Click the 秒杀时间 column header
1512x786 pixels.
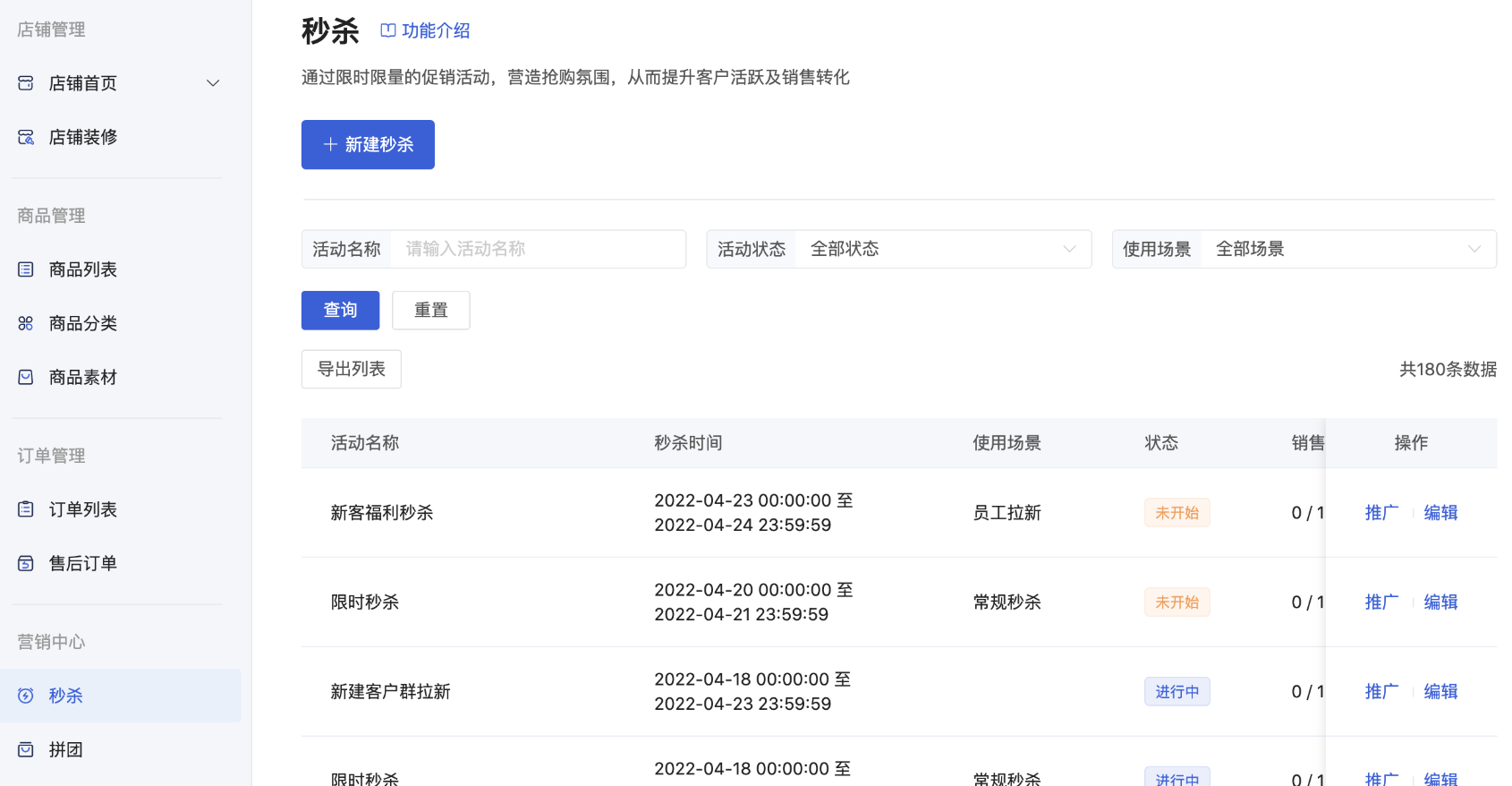tap(688, 443)
